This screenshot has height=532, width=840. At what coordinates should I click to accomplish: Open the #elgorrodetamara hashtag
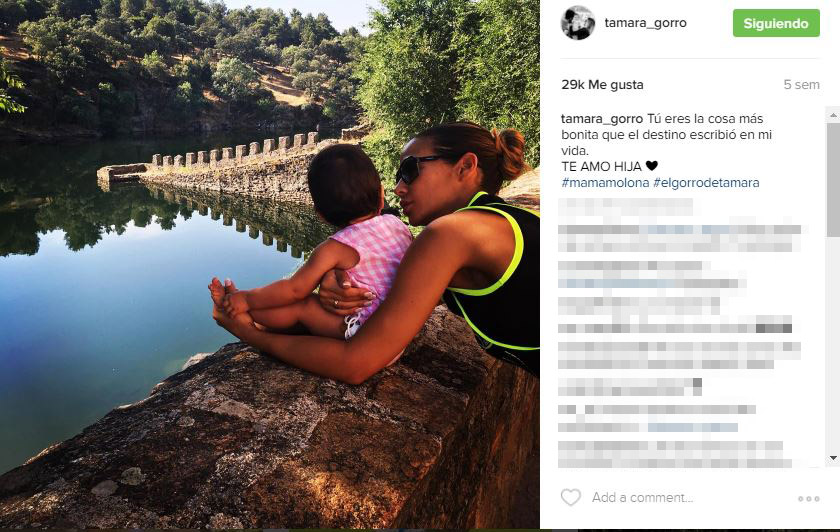coord(706,183)
